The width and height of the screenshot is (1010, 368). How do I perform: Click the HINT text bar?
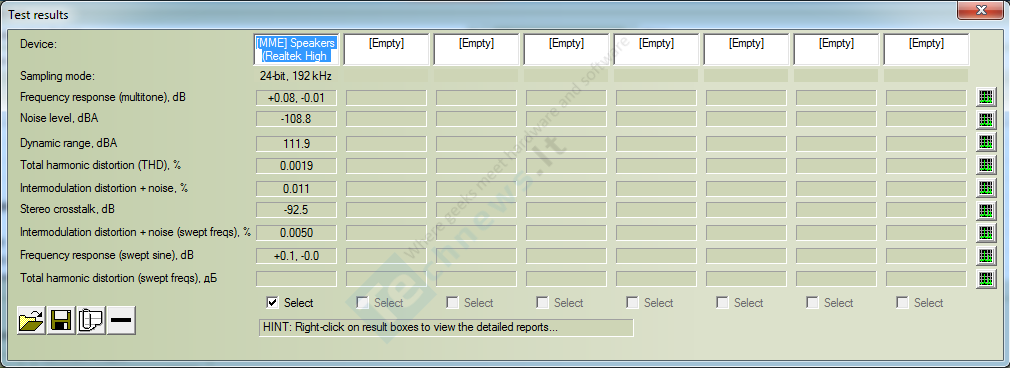pyautogui.click(x=446, y=327)
